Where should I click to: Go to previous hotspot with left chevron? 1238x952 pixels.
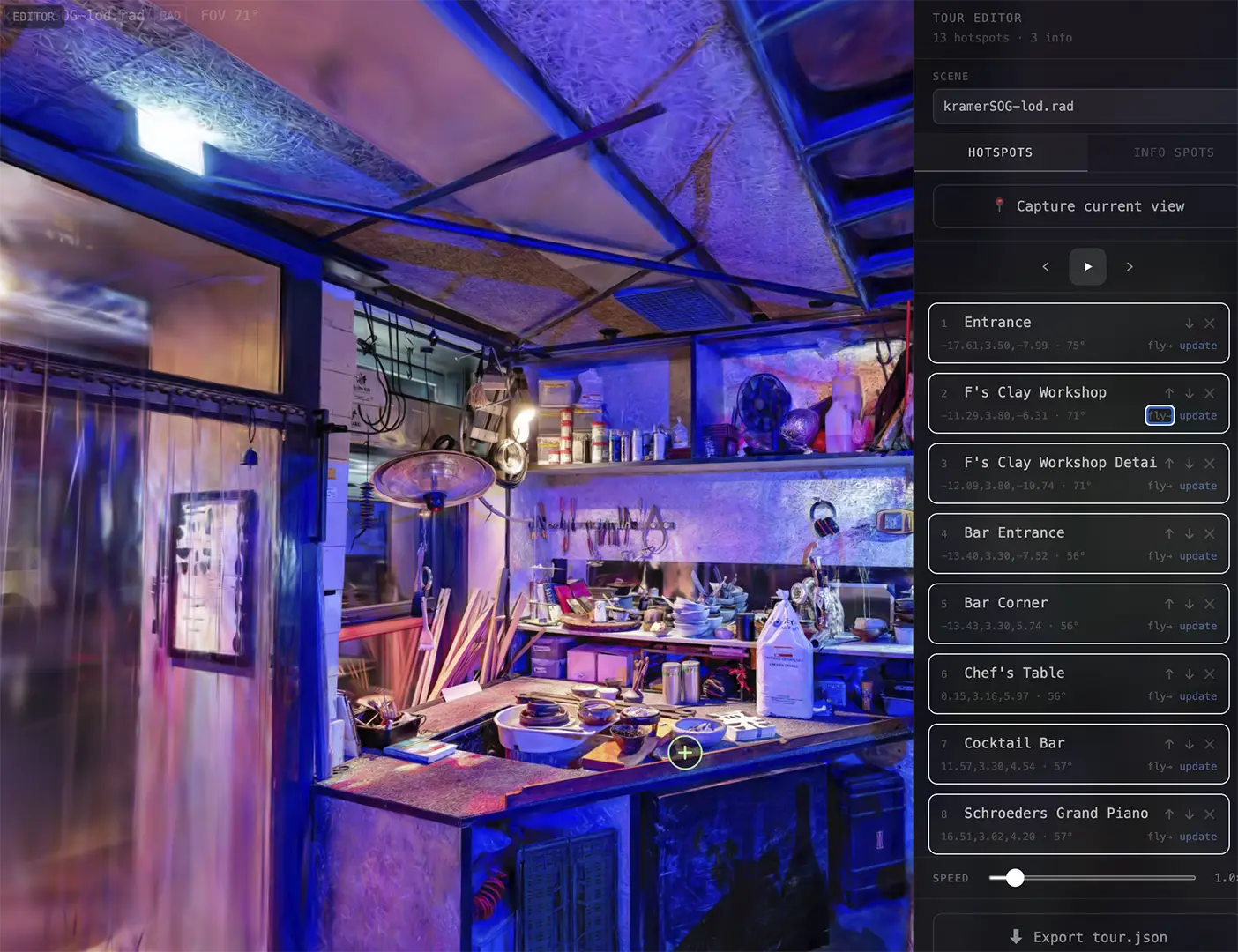(x=1046, y=266)
